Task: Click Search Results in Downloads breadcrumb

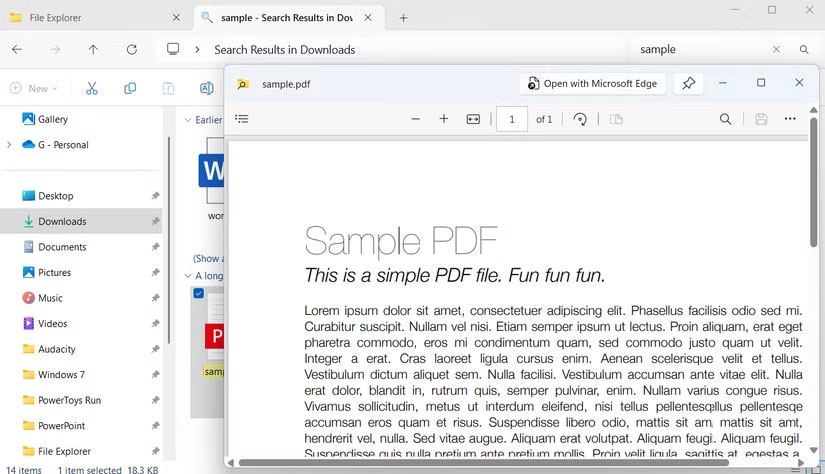Action: tap(285, 49)
